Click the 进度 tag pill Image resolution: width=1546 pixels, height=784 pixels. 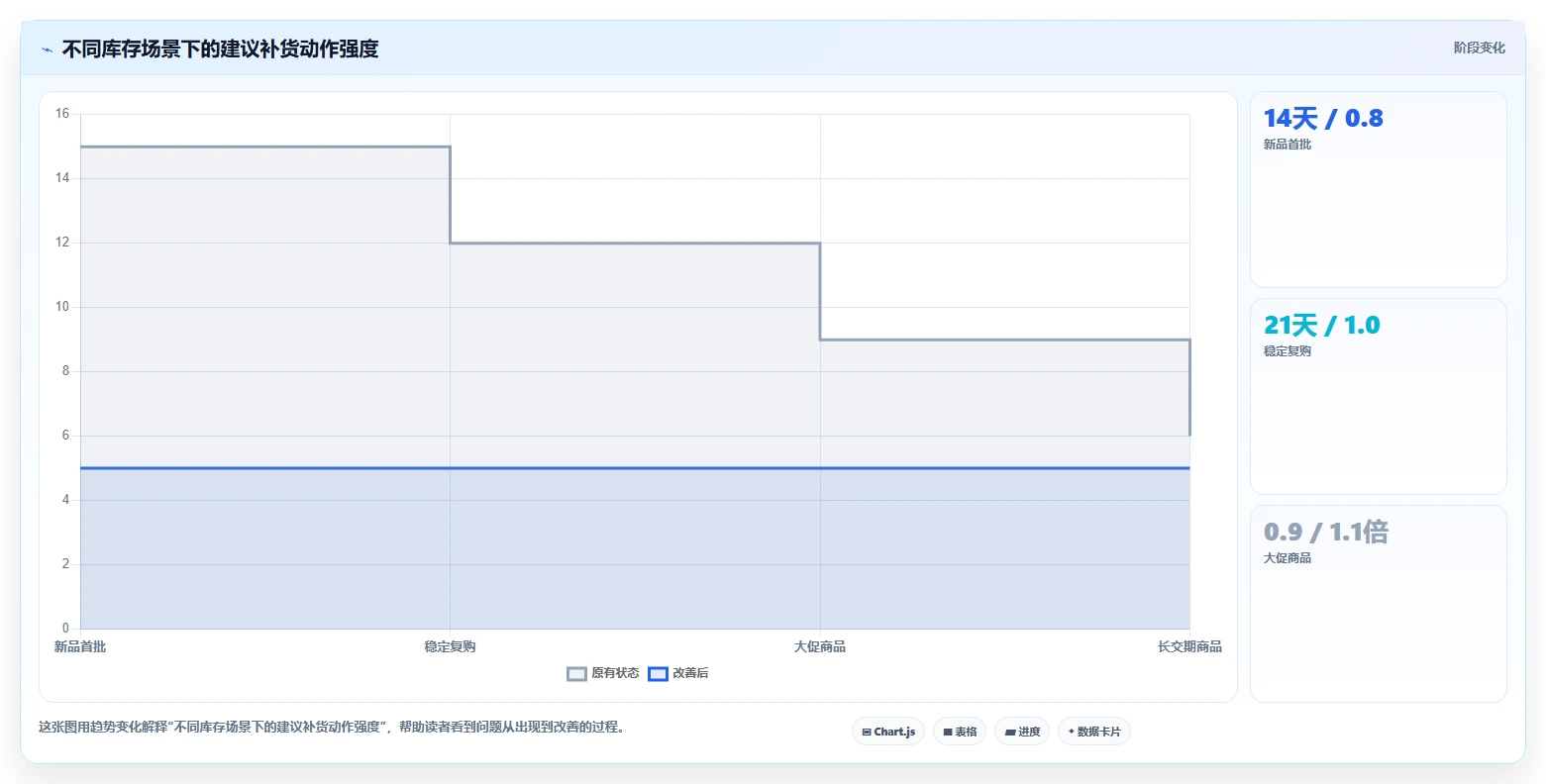click(x=1022, y=732)
